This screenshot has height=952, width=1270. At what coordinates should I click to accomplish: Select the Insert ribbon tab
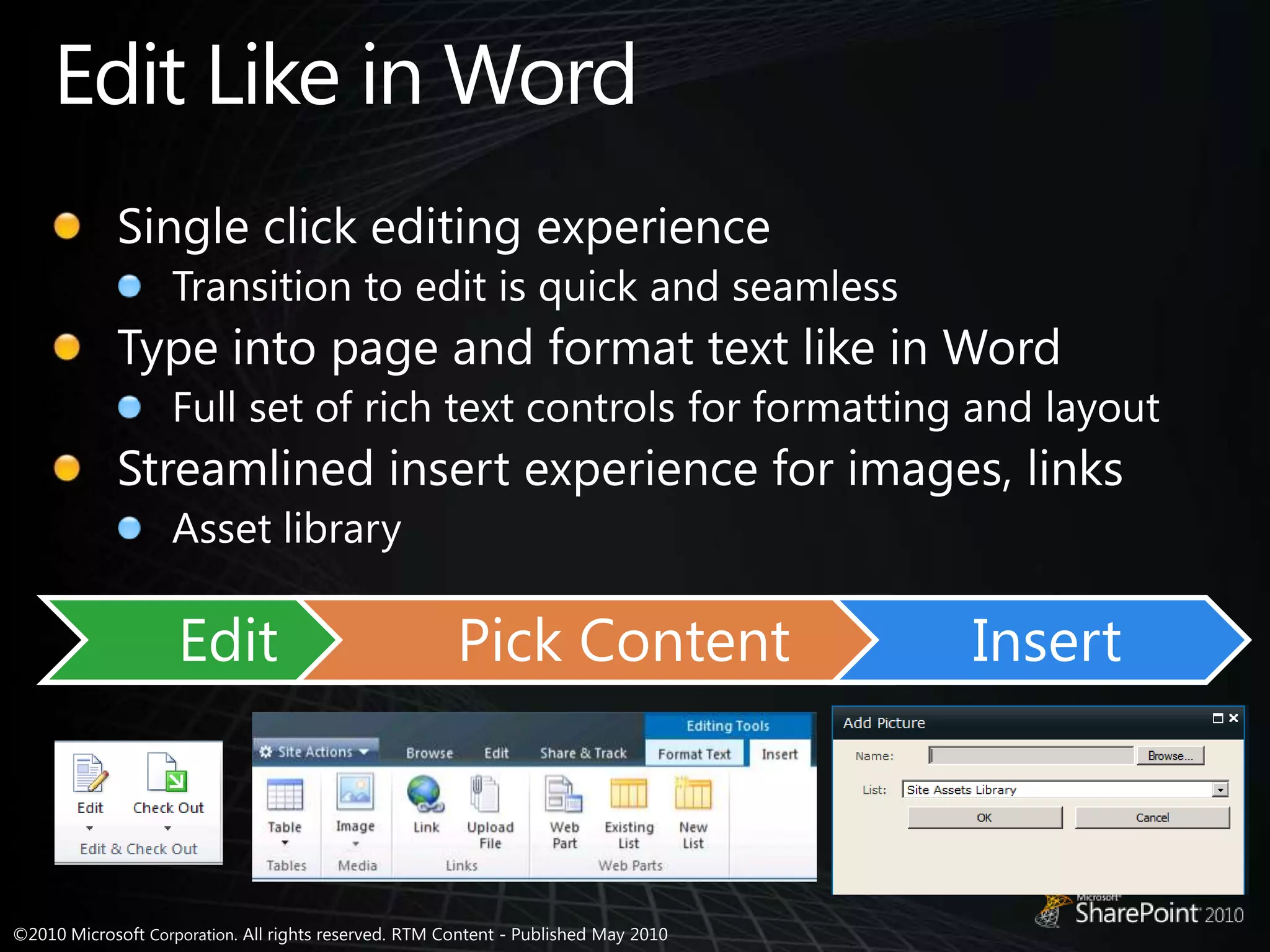point(779,754)
